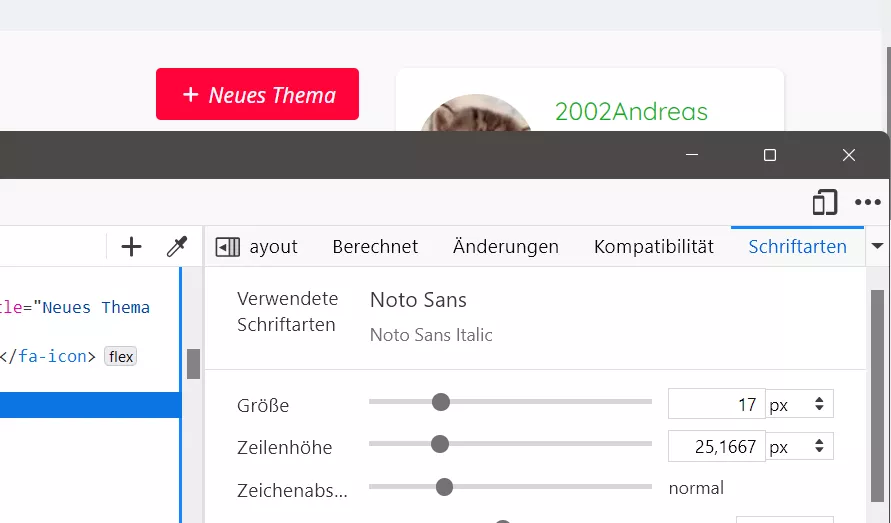Screen dimensions: 891x523
Task: Click the plus icon on Neues Thema button
Action: tap(191, 94)
